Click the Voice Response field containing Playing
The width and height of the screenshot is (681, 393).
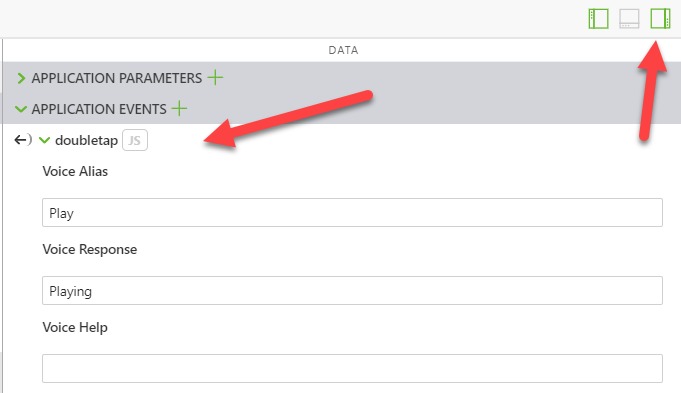[352, 291]
